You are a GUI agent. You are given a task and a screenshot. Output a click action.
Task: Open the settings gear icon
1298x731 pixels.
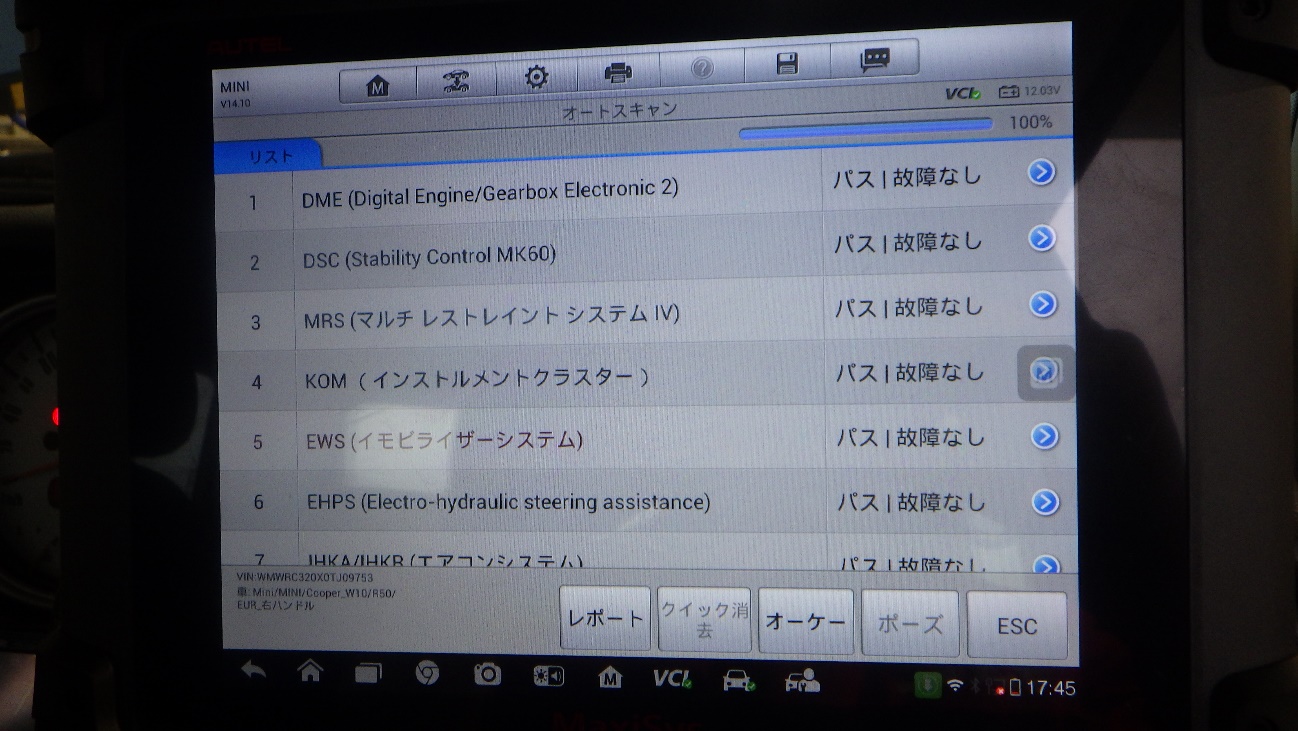pos(537,77)
